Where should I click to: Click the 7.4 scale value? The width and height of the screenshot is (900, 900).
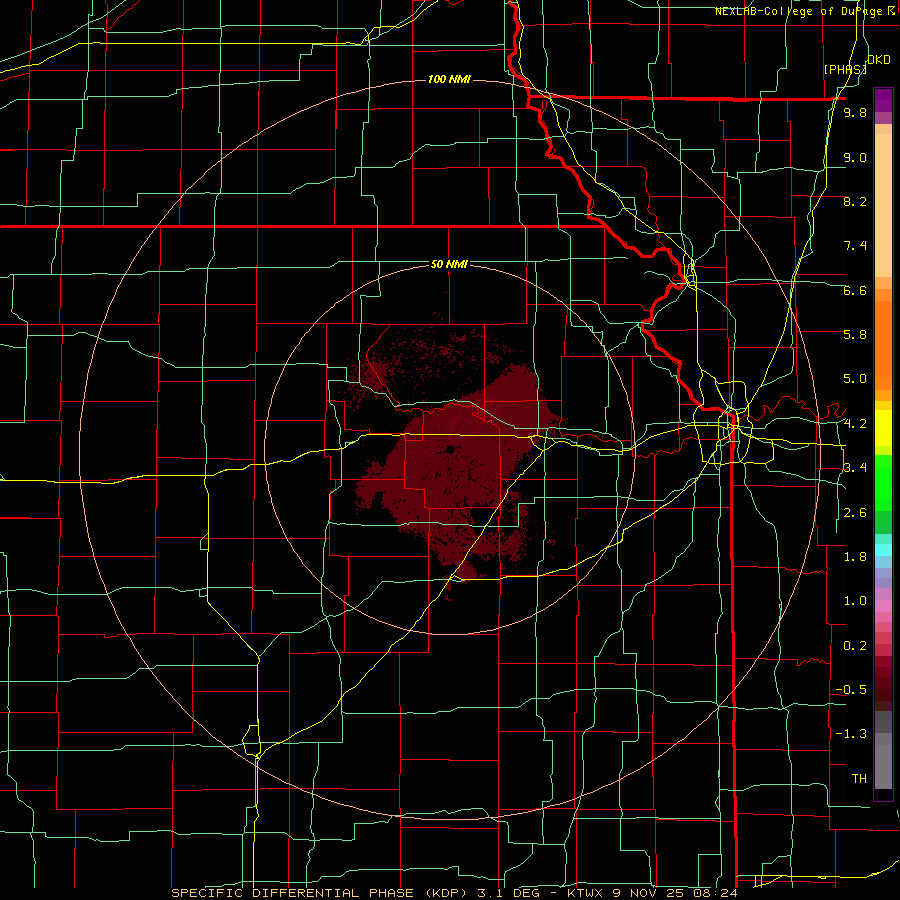point(855,246)
